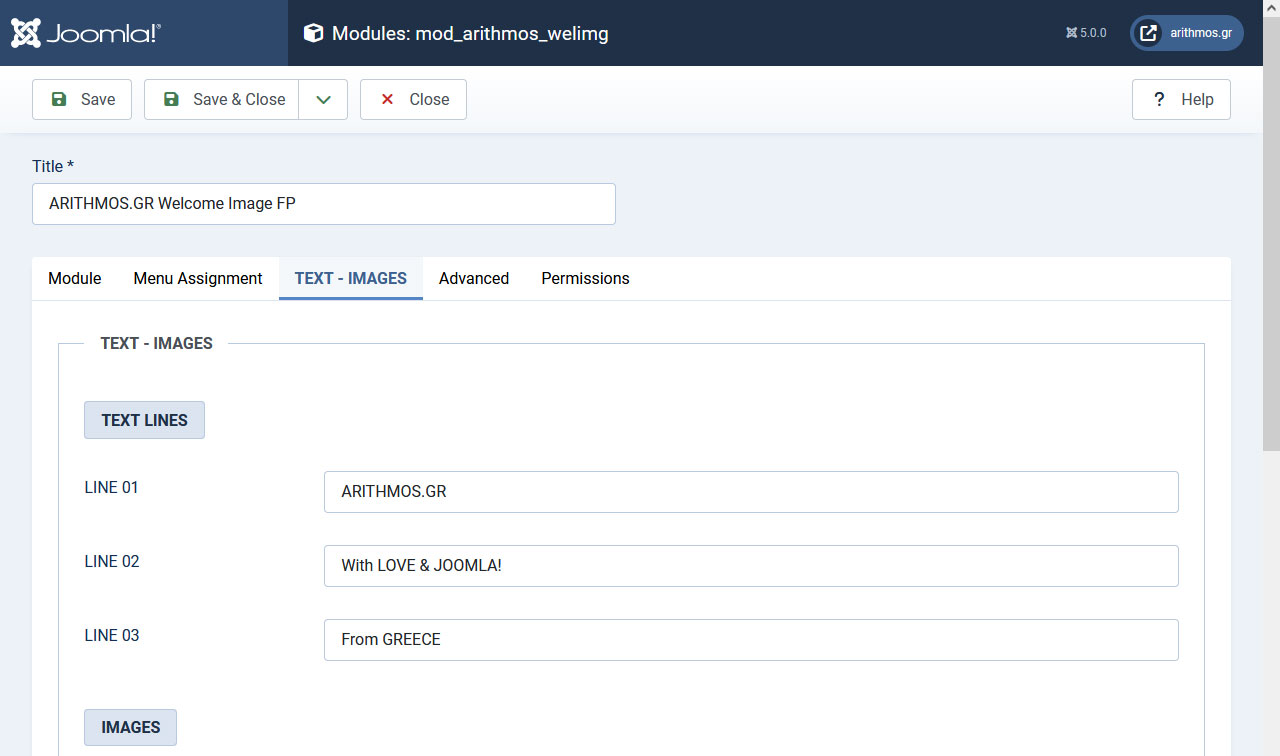Click the IMAGES section label
The width and height of the screenshot is (1280, 756).
pyautogui.click(x=130, y=727)
